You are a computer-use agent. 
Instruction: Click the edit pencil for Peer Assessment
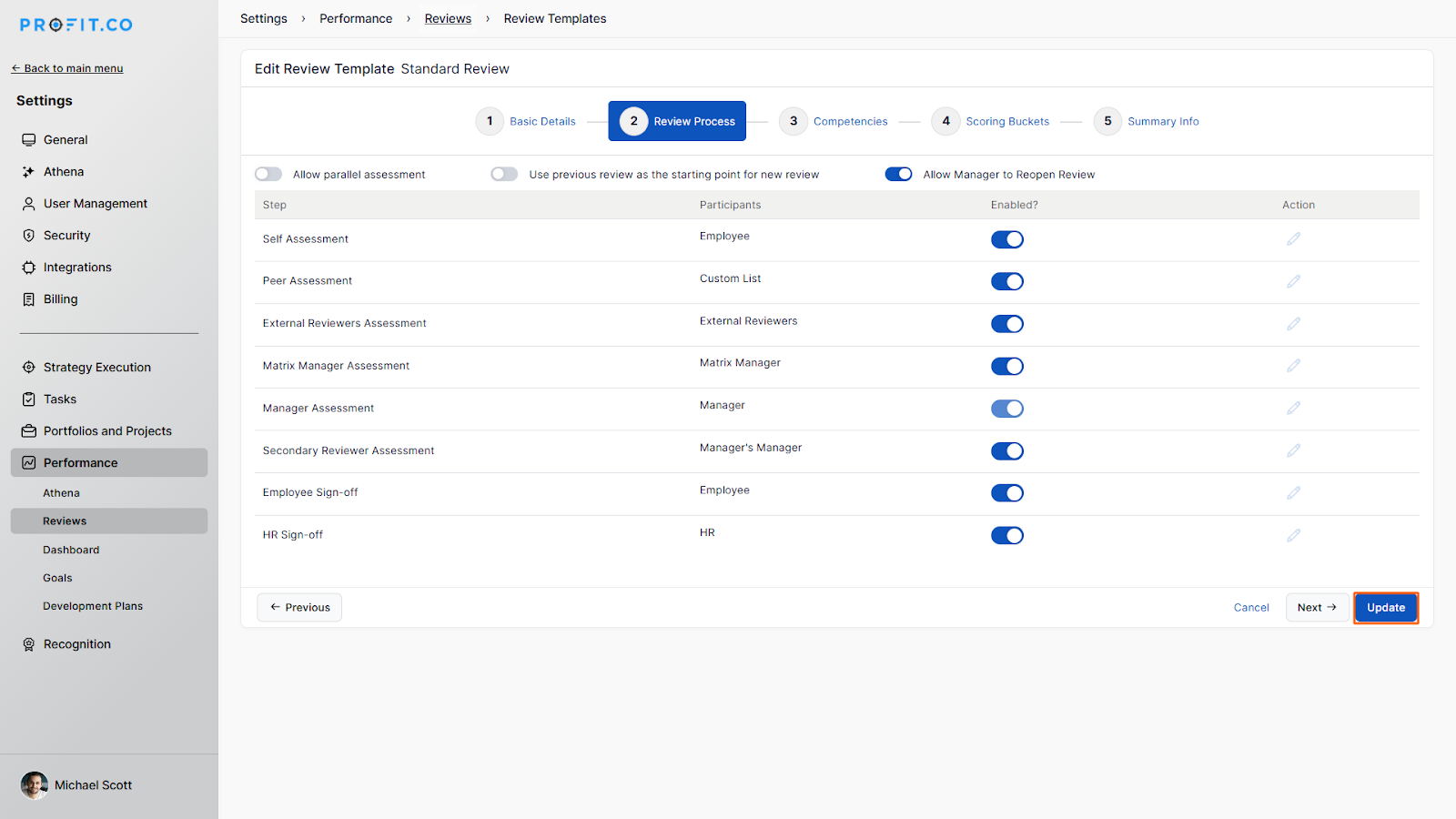(x=1293, y=282)
